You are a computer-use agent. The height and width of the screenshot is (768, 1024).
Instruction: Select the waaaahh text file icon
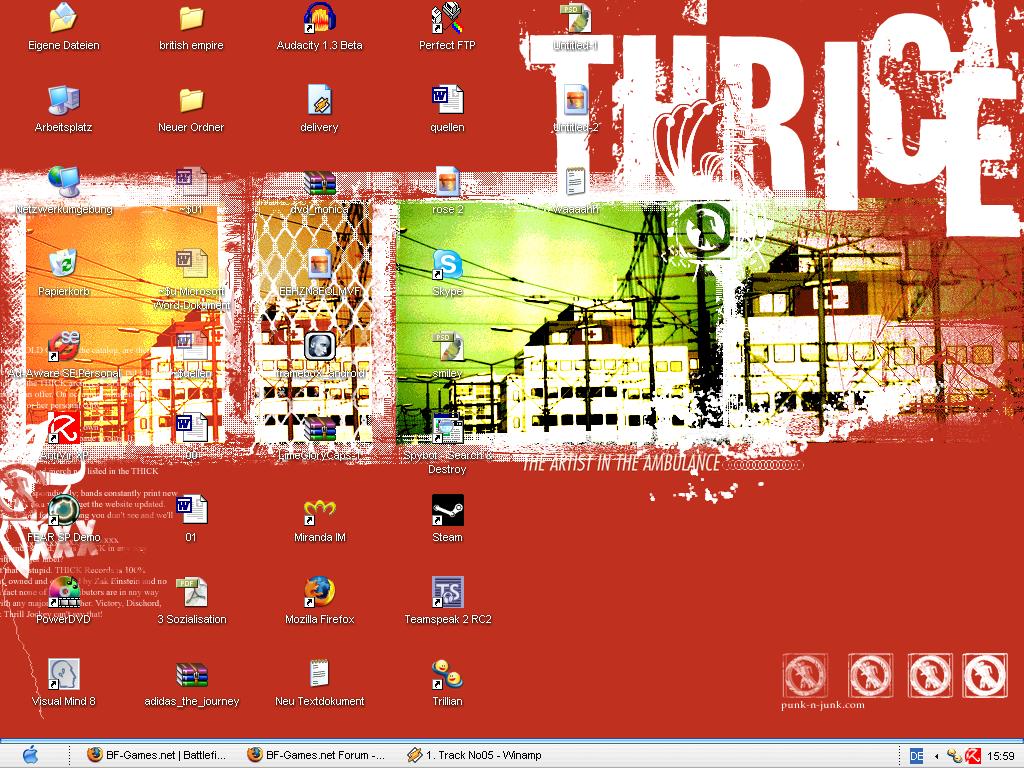pyautogui.click(x=575, y=182)
